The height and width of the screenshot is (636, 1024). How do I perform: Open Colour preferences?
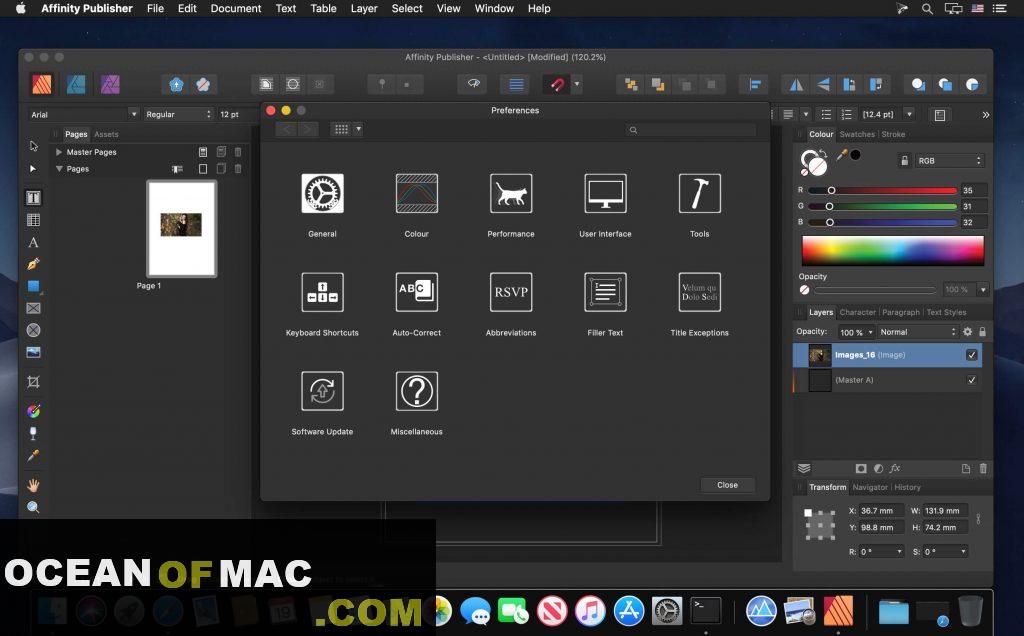pos(417,193)
